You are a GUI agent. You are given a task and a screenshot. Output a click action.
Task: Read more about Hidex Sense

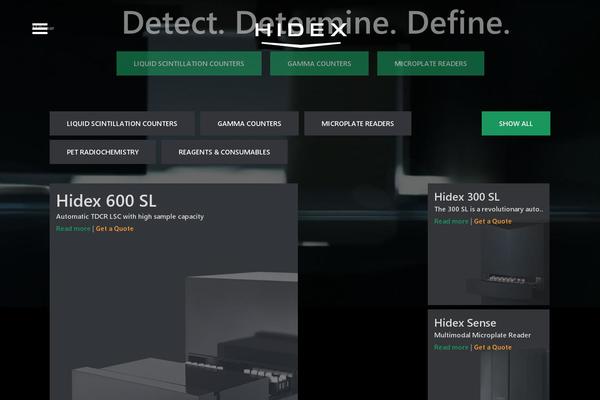(451, 347)
